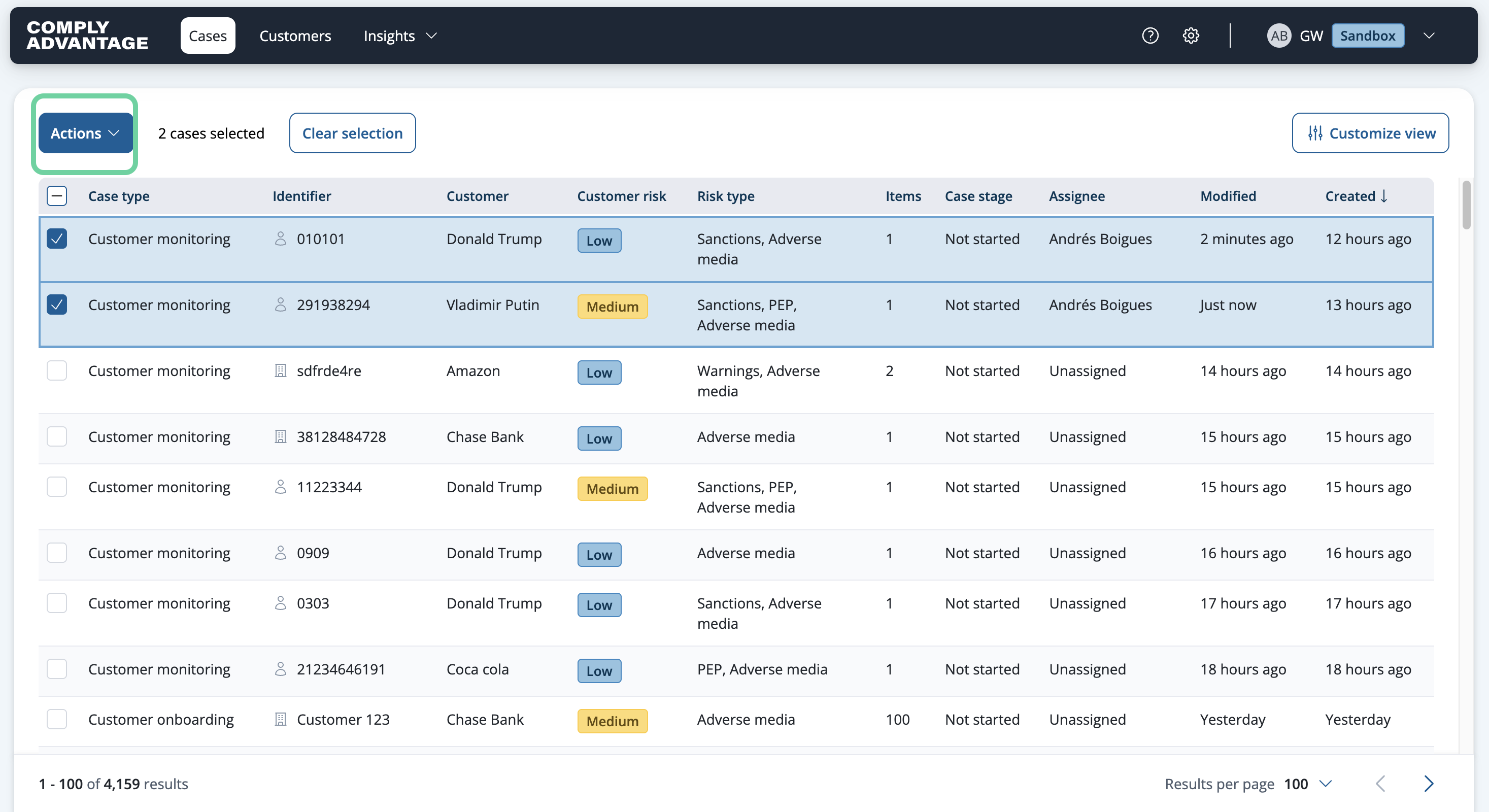
Task: Uncheck the Vladimir Putin case checkbox
Action: point(57,304)
